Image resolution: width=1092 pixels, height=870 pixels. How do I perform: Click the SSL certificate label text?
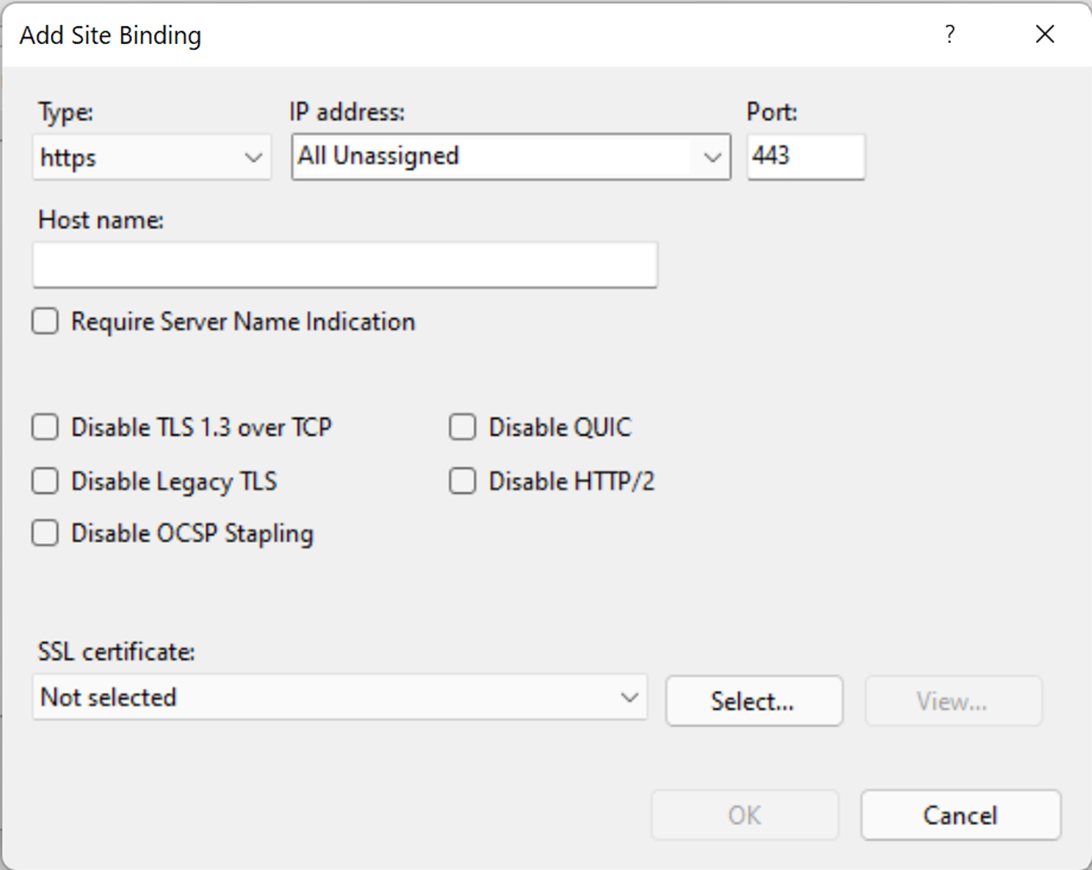pos(116,652)
